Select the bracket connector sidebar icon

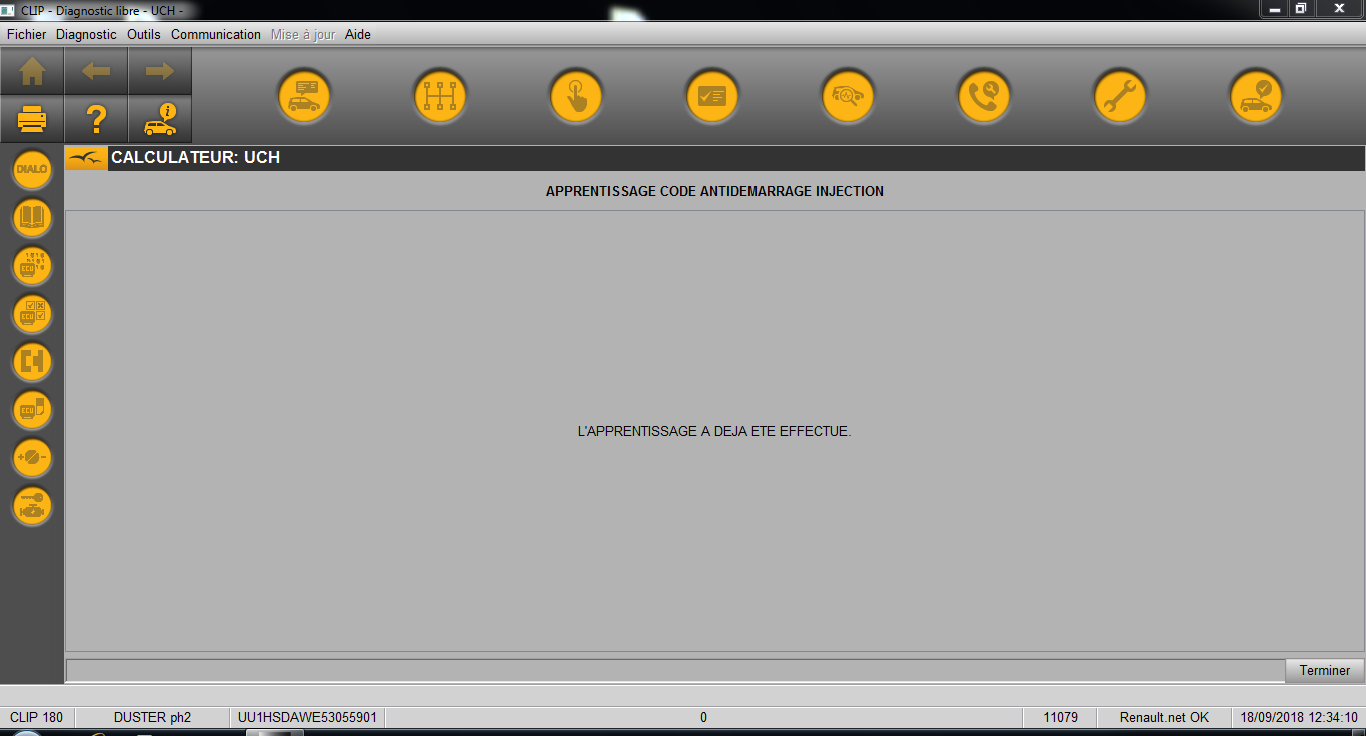32,362
